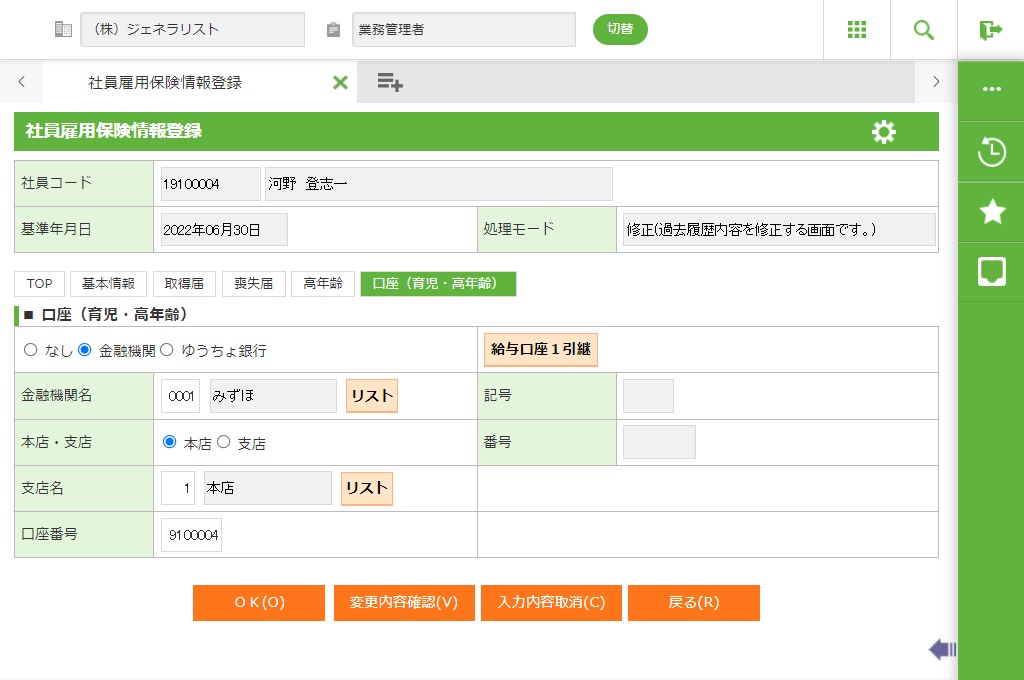The width and height of the screenshot is (1024, 680).
Task: Open the inbox tray icon in sidebar
Action: coord(991,271)
